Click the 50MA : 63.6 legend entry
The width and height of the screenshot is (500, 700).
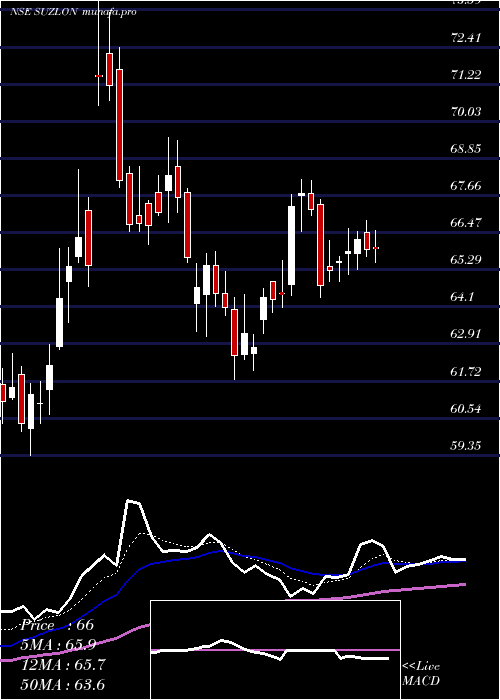click(x=63, y=684)
